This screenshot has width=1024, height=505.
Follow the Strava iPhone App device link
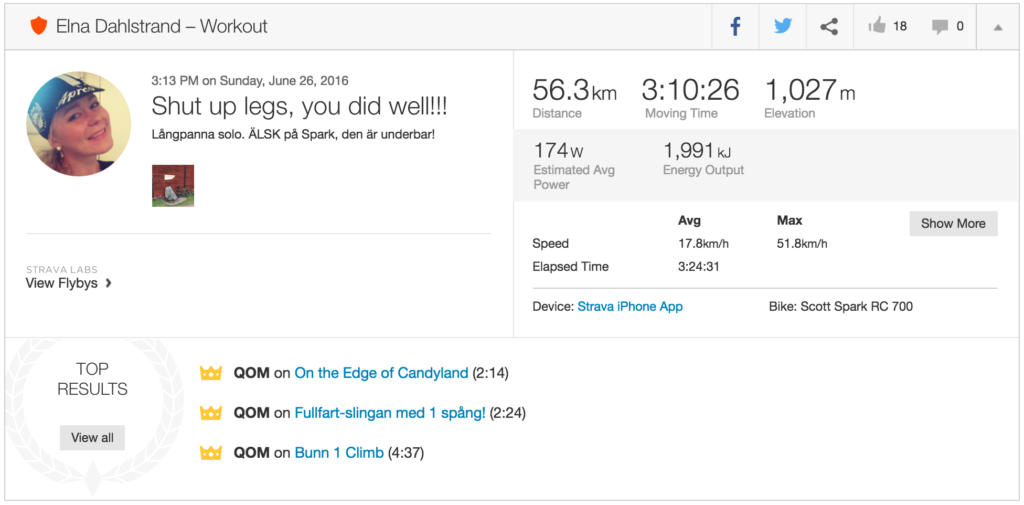(630, 306)
